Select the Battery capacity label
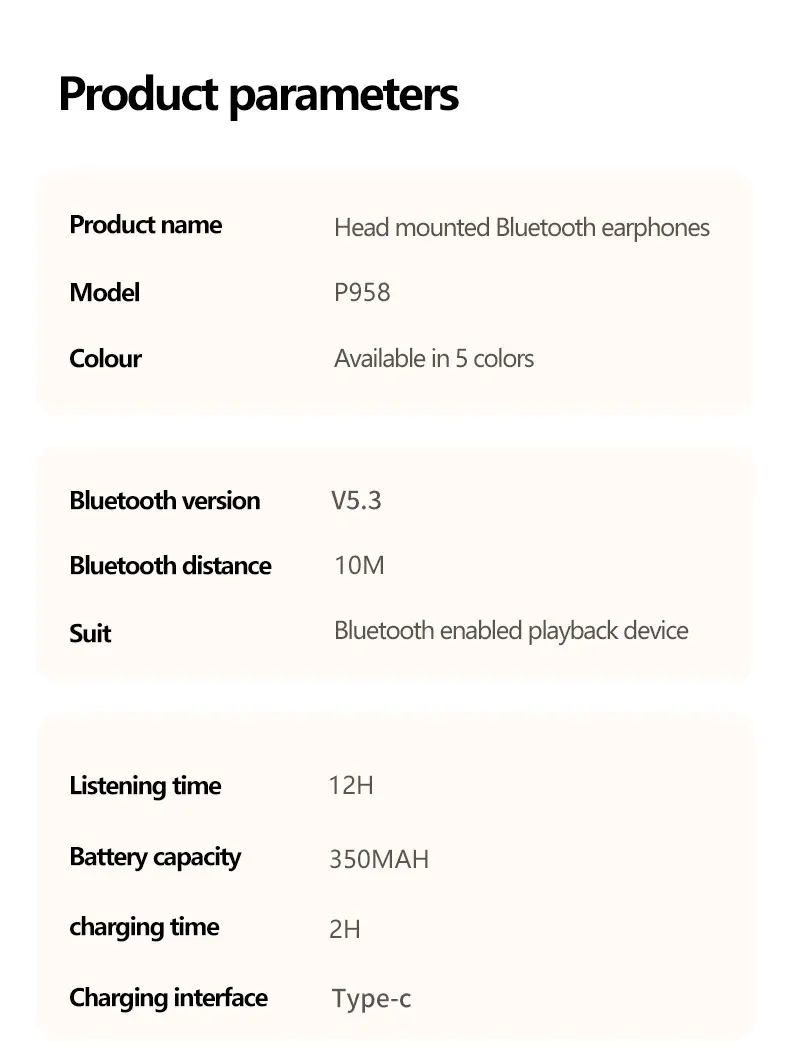Viewport: 790px width, 1057px height. tap(155, 857)
